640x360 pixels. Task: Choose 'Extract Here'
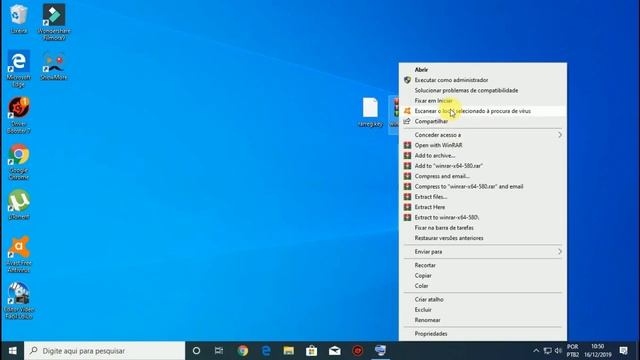click(483, 207)
